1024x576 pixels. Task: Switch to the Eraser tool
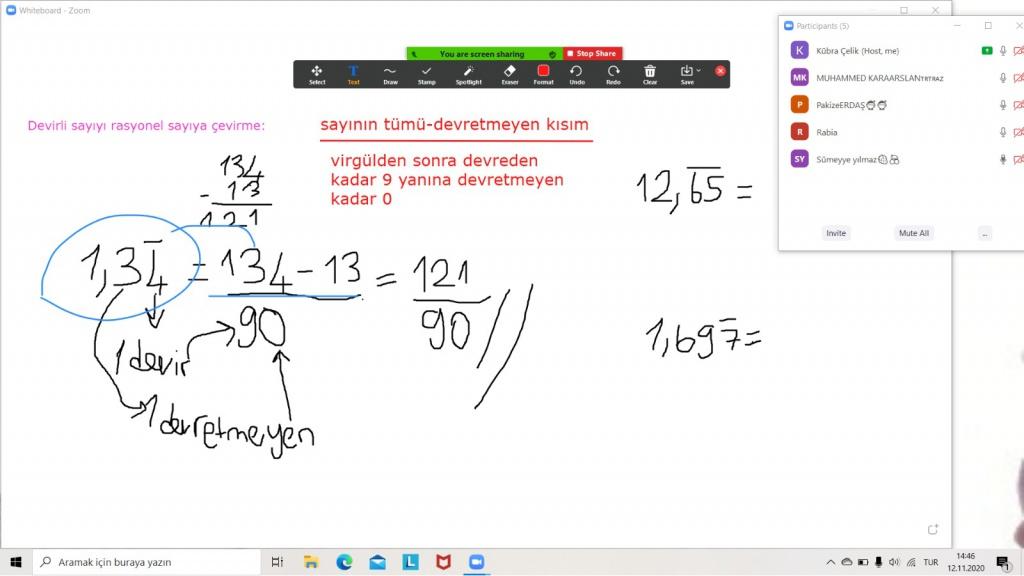tap(510, 74)
